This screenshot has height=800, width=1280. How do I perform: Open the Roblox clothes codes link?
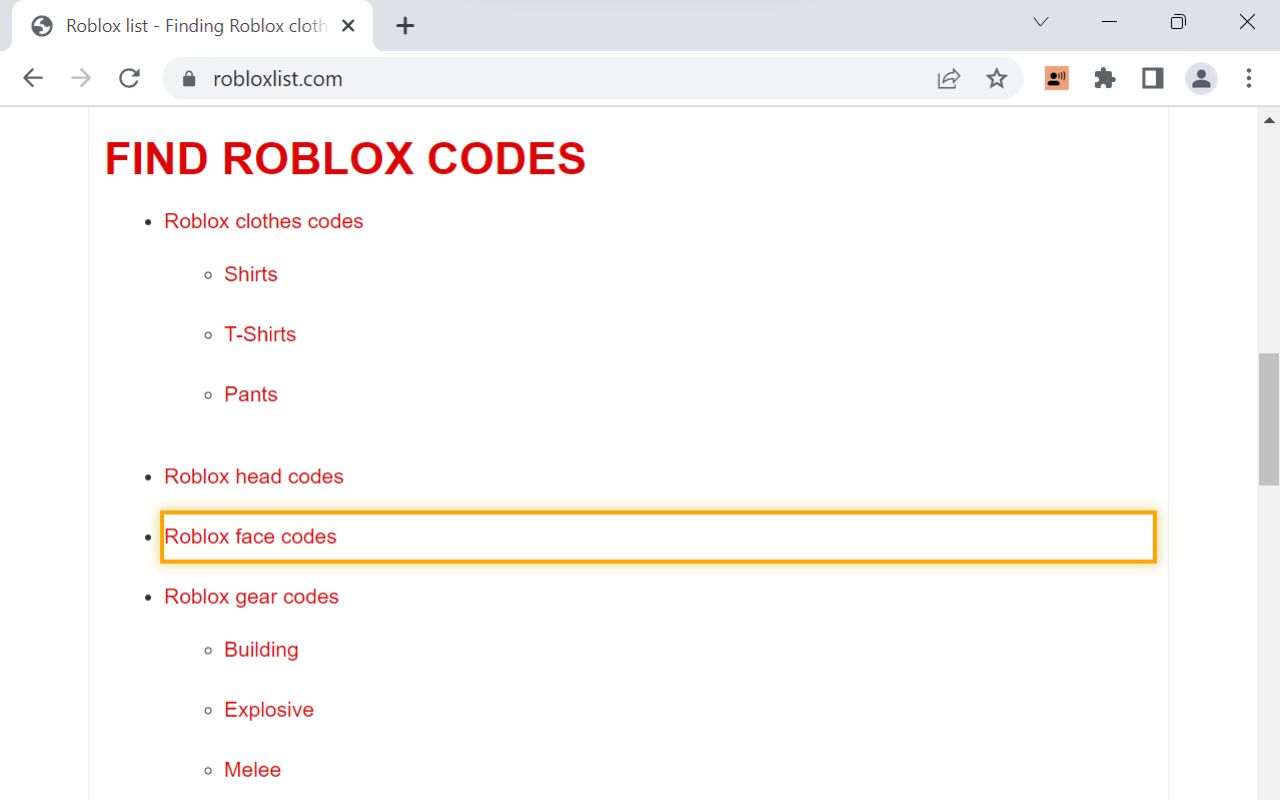(x=264, y=221)
